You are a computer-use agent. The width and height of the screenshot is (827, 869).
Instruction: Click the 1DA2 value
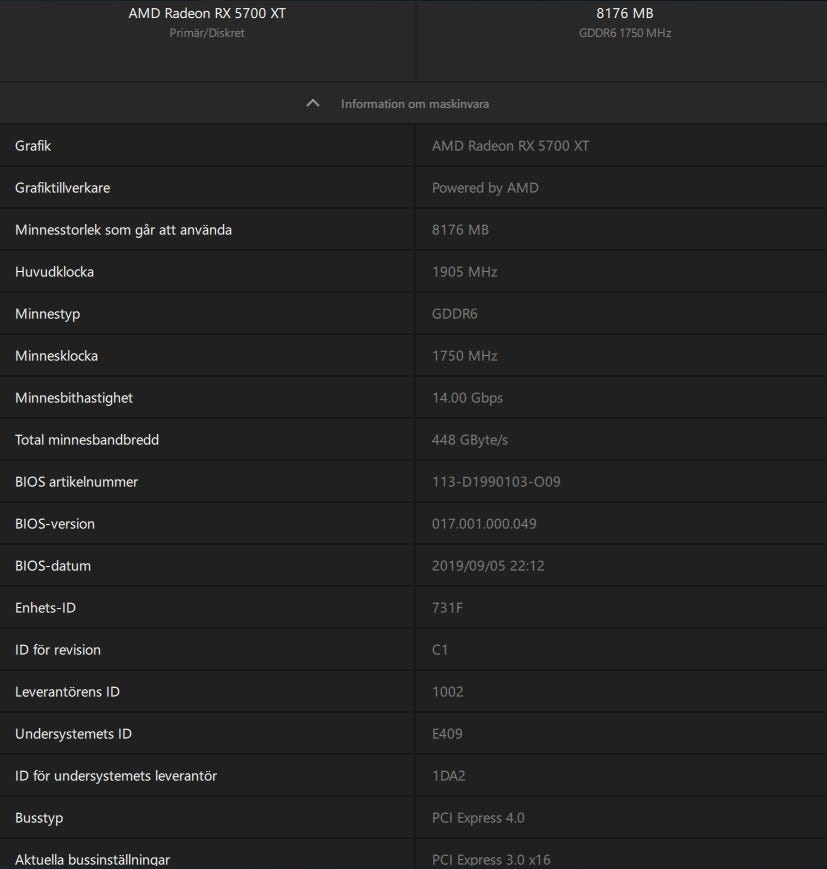(448, 776)
